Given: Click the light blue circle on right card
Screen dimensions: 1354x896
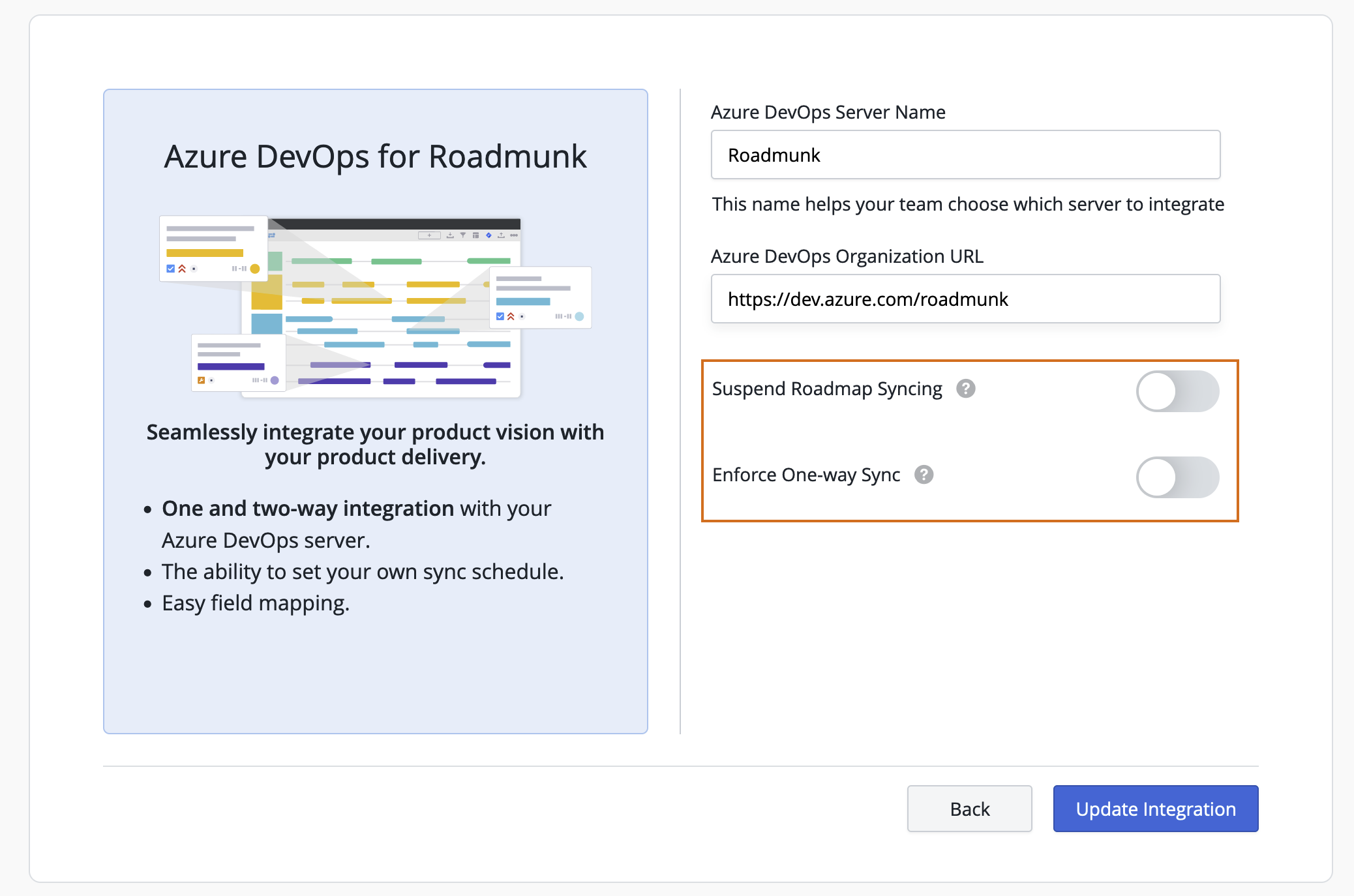Looking at the screenshot, I should (x=579, y=316).
